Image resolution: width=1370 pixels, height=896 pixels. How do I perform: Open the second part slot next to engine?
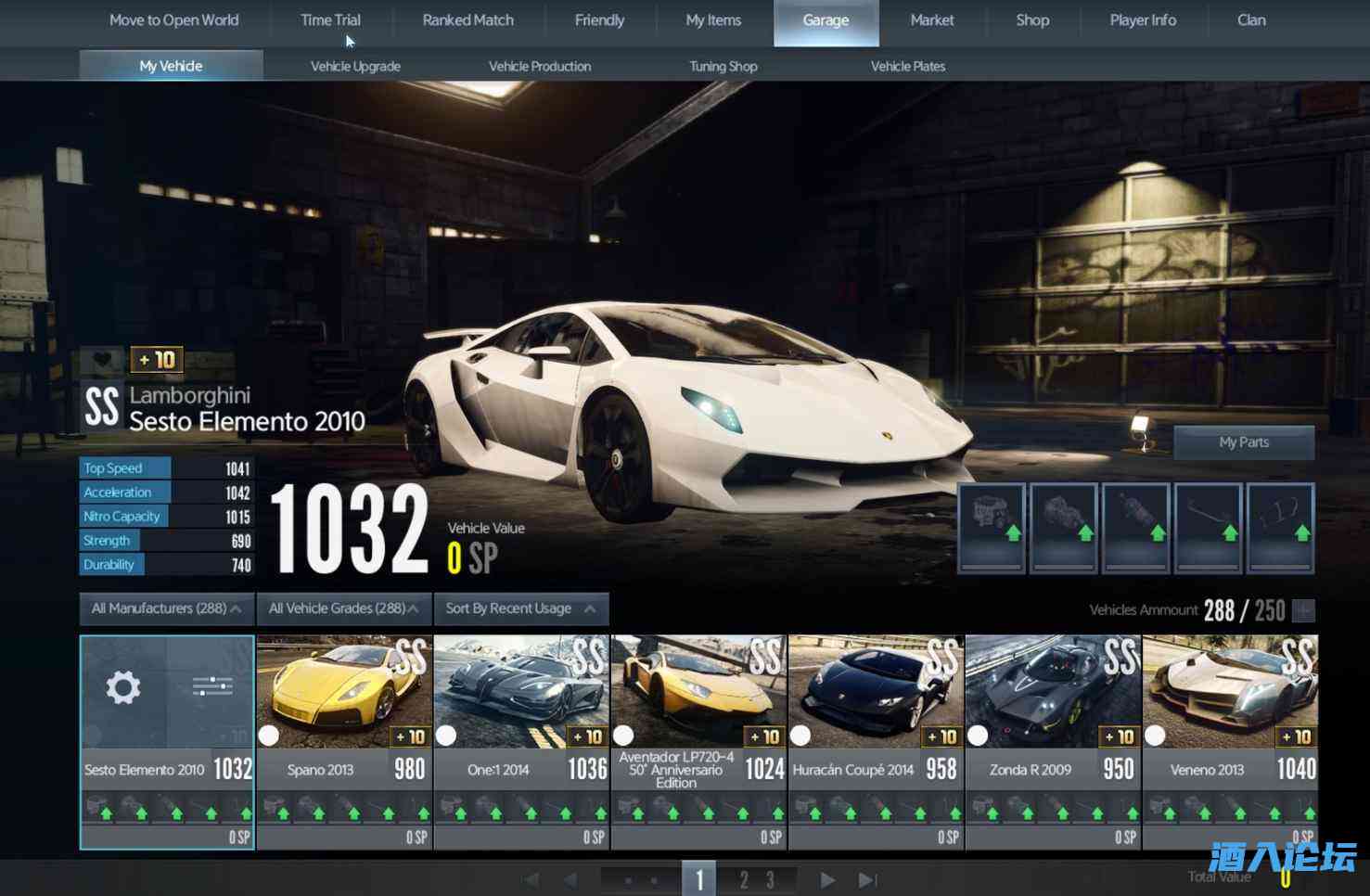click(x=1064, y=527)
